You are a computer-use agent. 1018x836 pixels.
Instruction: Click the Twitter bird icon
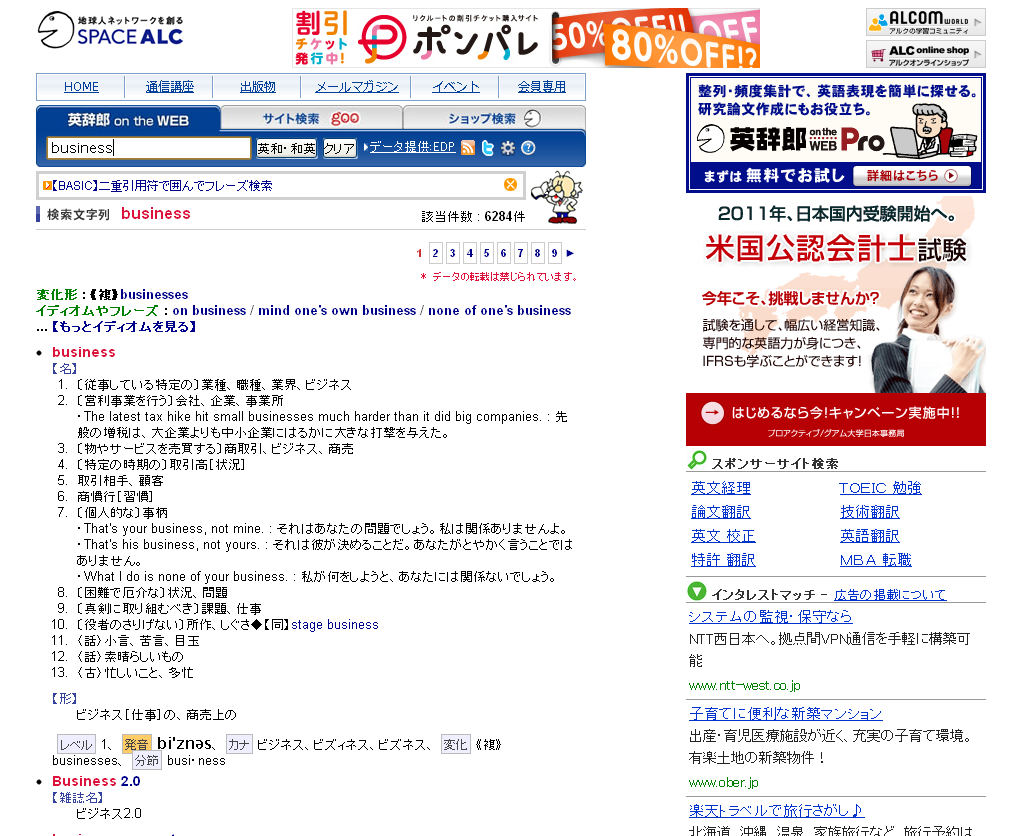click(x=488, y=148)
